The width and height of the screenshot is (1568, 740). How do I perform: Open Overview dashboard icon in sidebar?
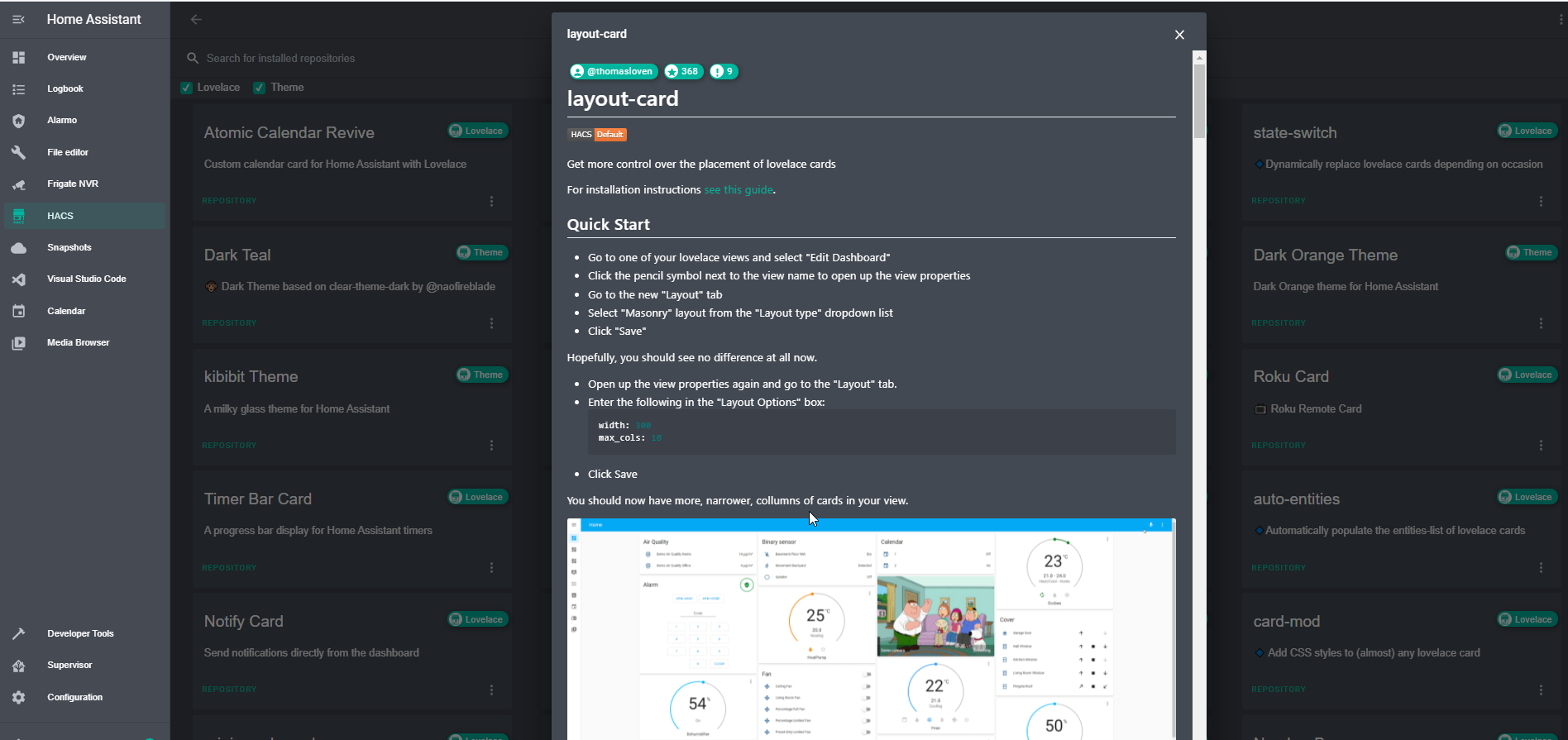(18, 57)
